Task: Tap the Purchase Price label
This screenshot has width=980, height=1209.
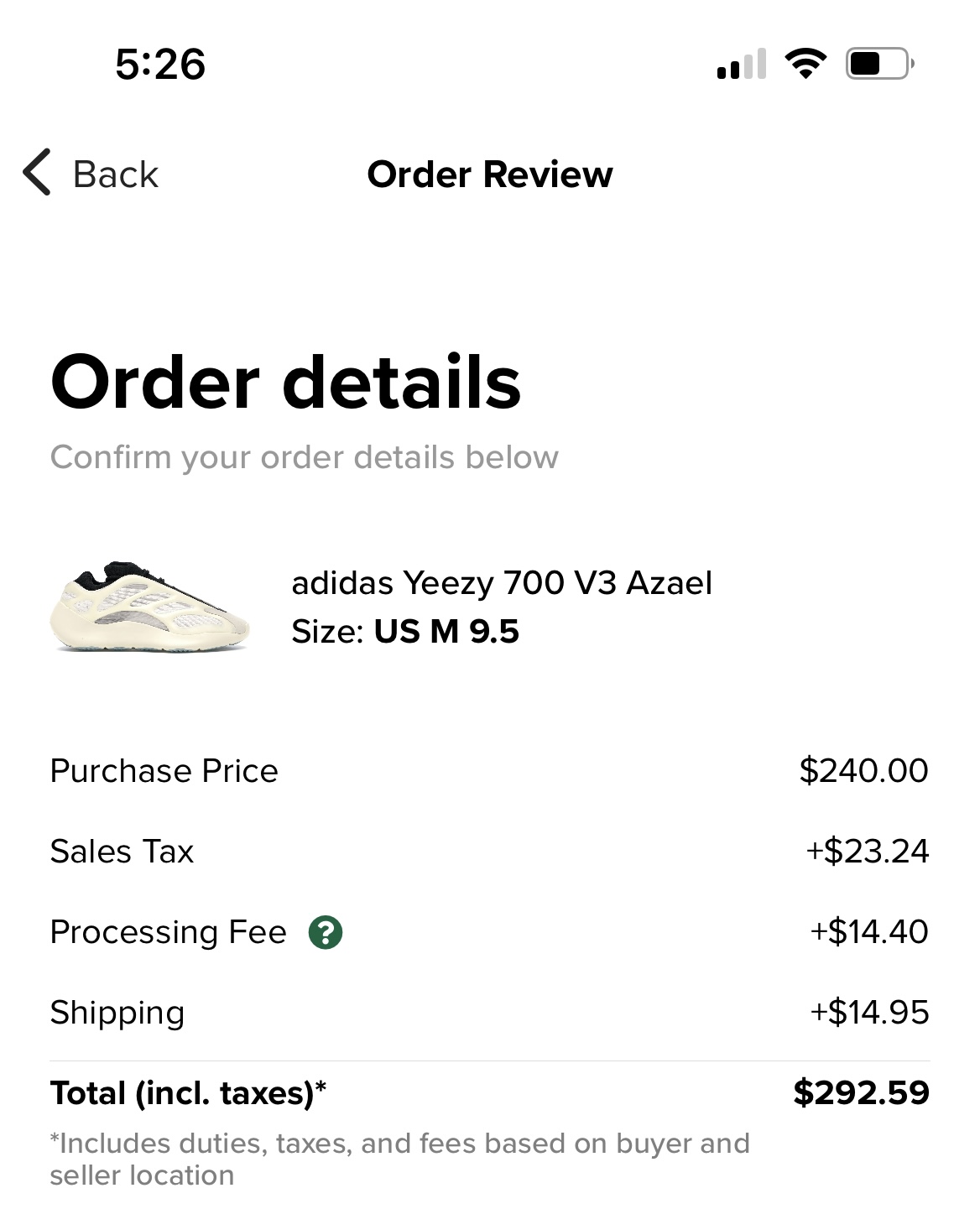Action: point(164,771)
